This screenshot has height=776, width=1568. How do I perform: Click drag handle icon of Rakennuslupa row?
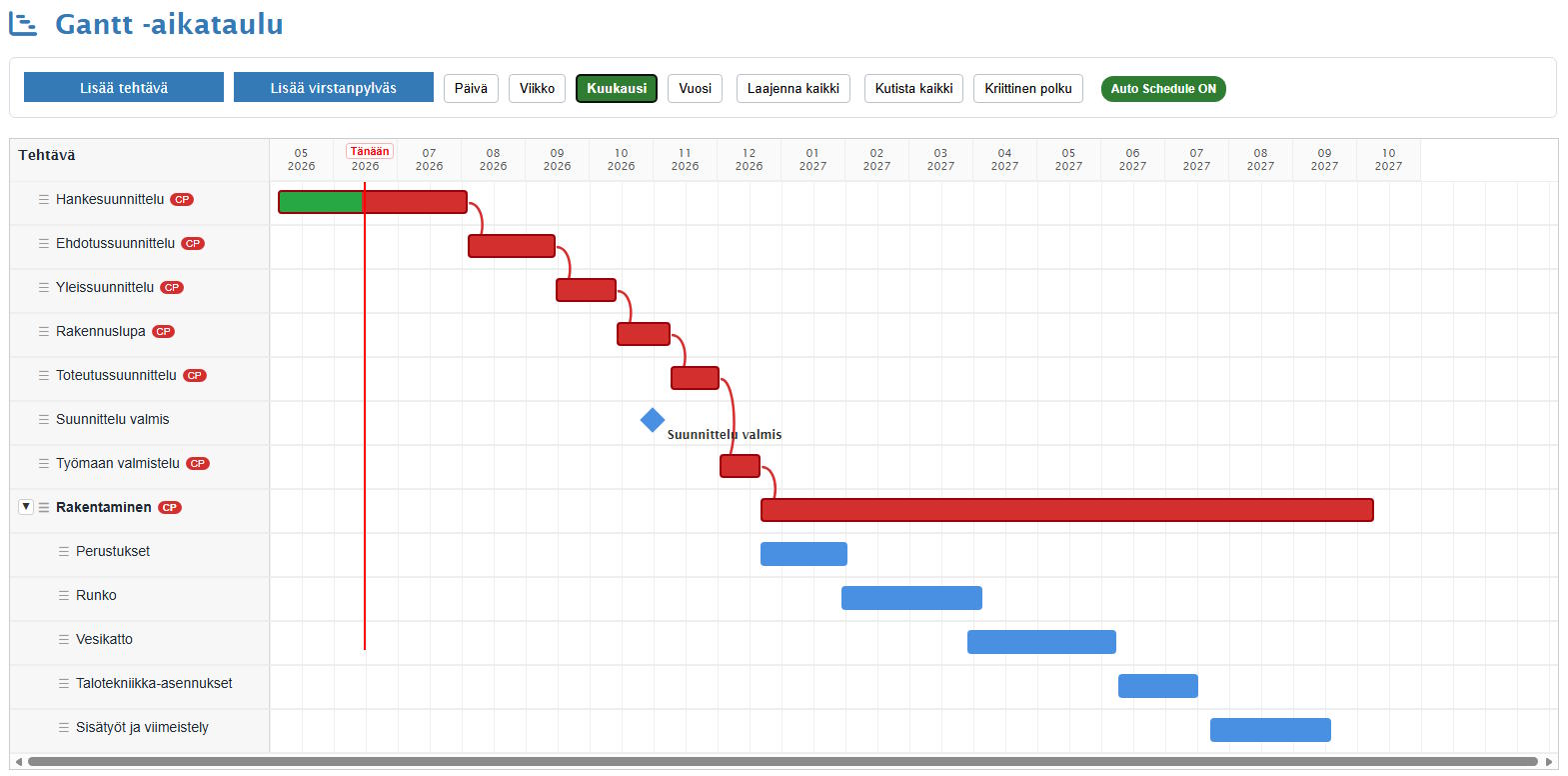44,331
